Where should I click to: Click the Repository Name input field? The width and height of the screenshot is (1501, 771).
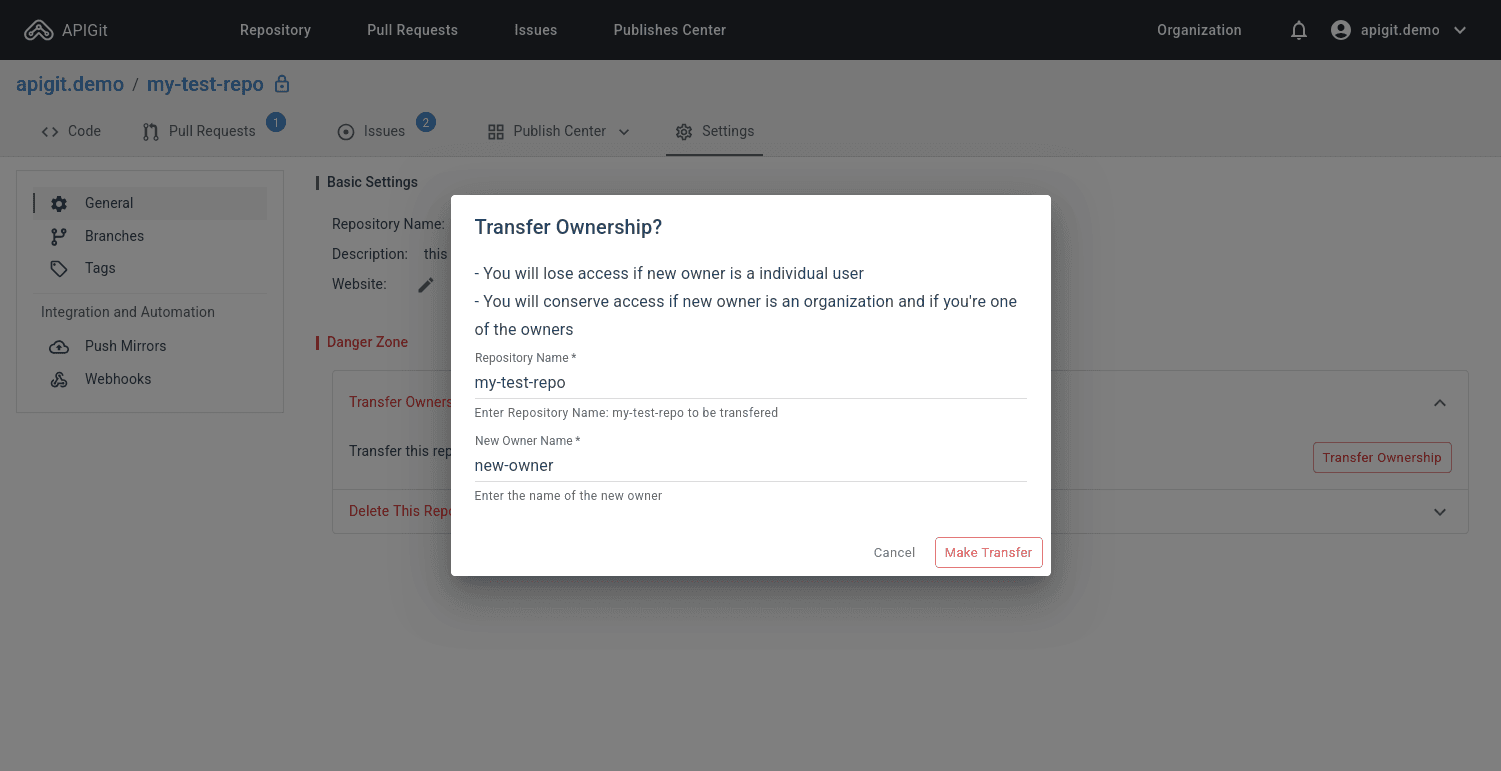(750, 382)
